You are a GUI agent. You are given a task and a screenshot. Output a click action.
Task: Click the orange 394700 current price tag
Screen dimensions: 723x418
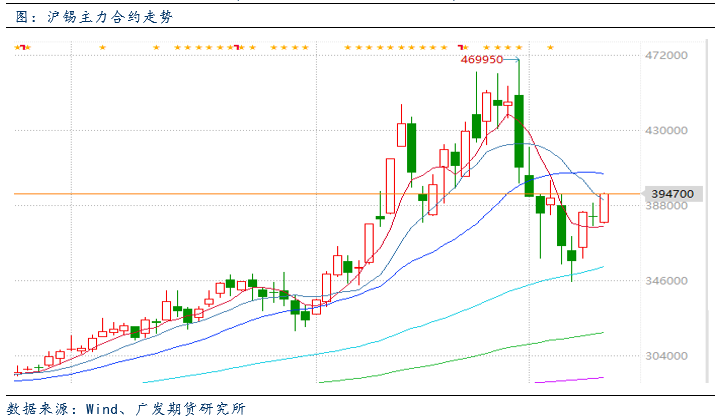(672, 193)
